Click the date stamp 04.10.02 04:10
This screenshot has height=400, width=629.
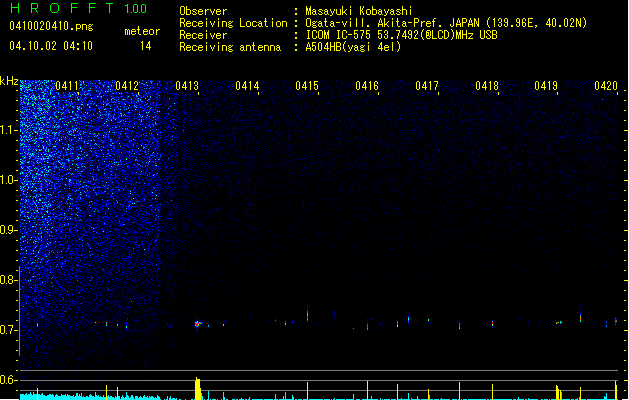pos(51,46)
